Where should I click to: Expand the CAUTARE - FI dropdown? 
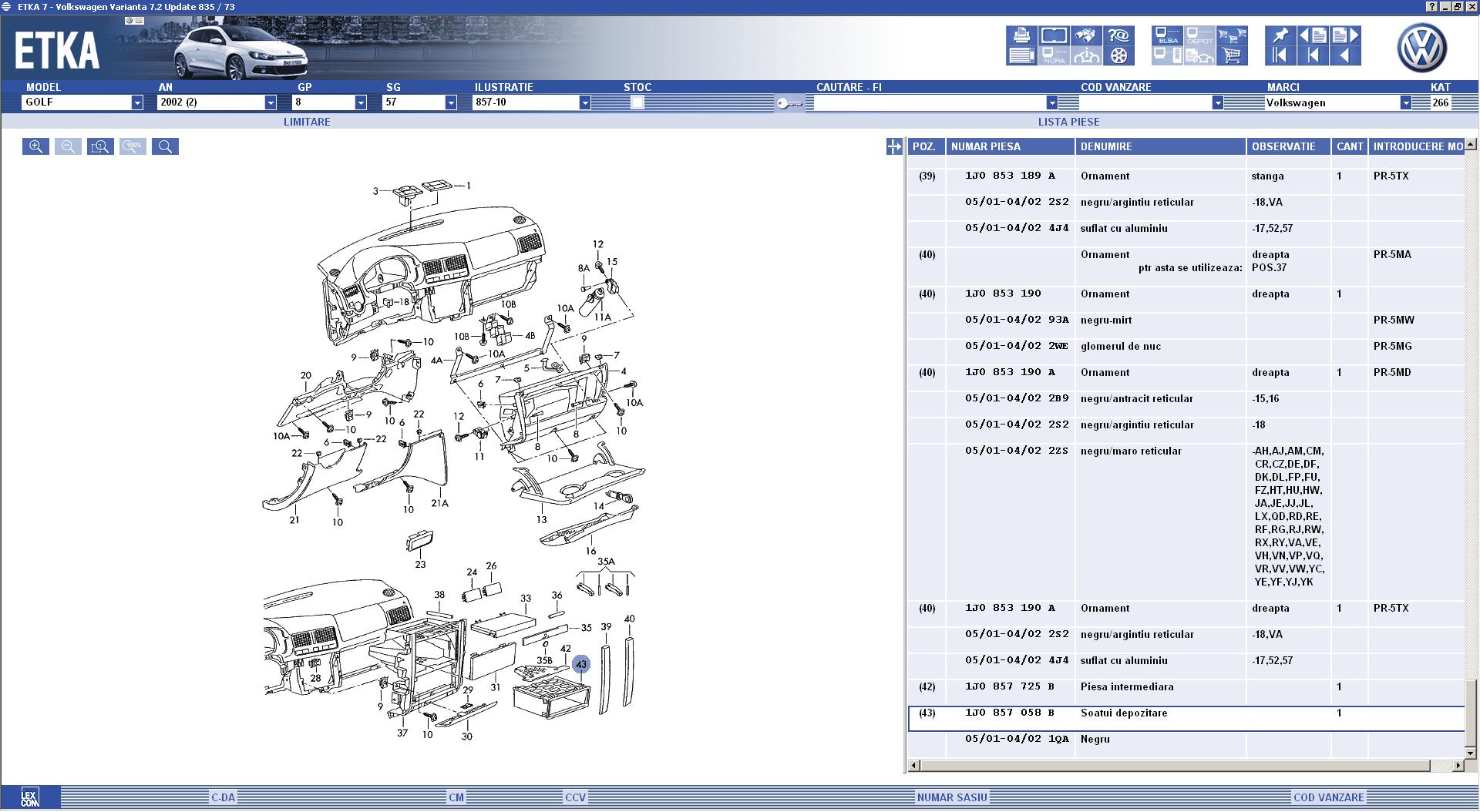(x=1051, y=102)
